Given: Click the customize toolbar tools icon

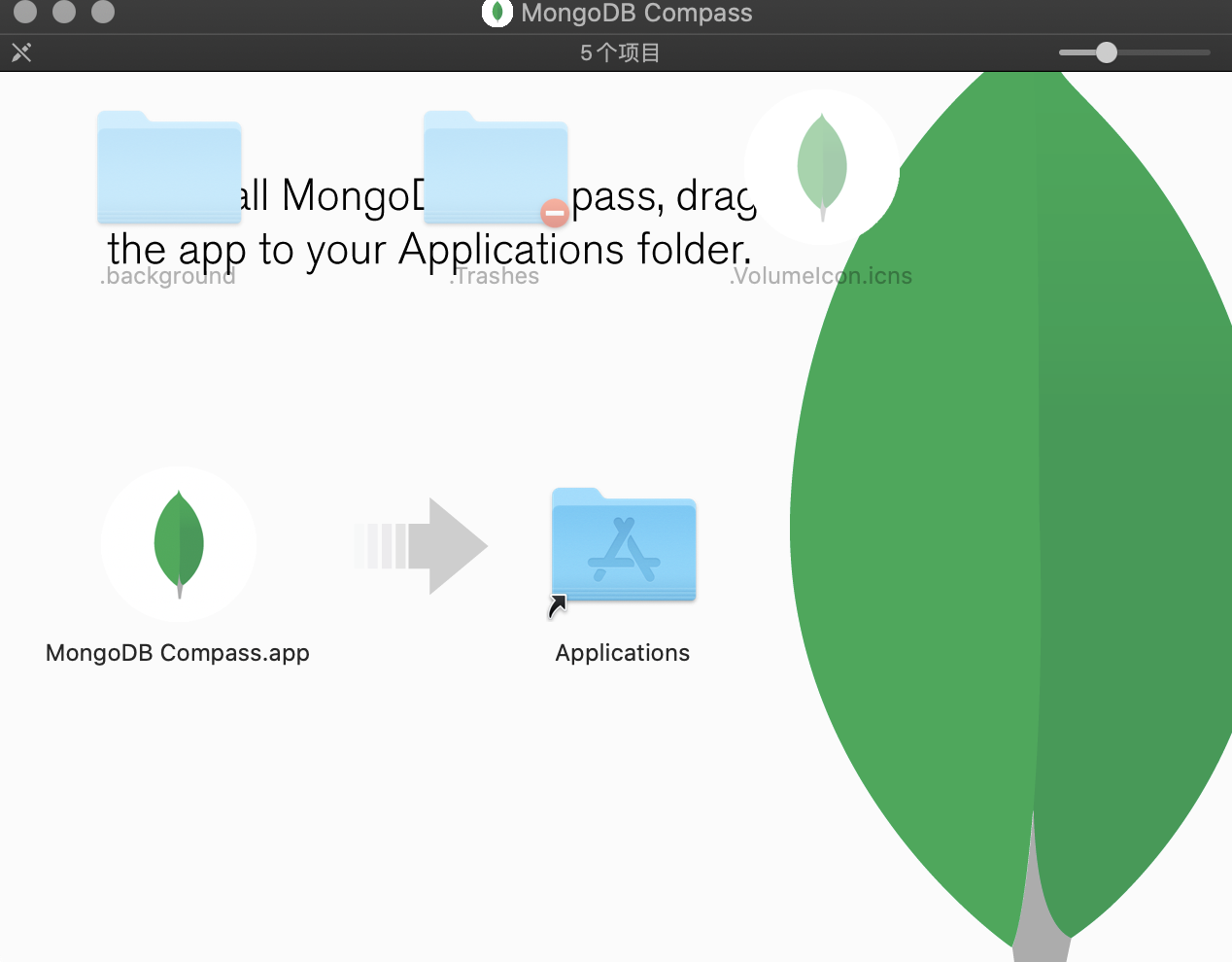Looking at the screenshot, I should 21,52.
